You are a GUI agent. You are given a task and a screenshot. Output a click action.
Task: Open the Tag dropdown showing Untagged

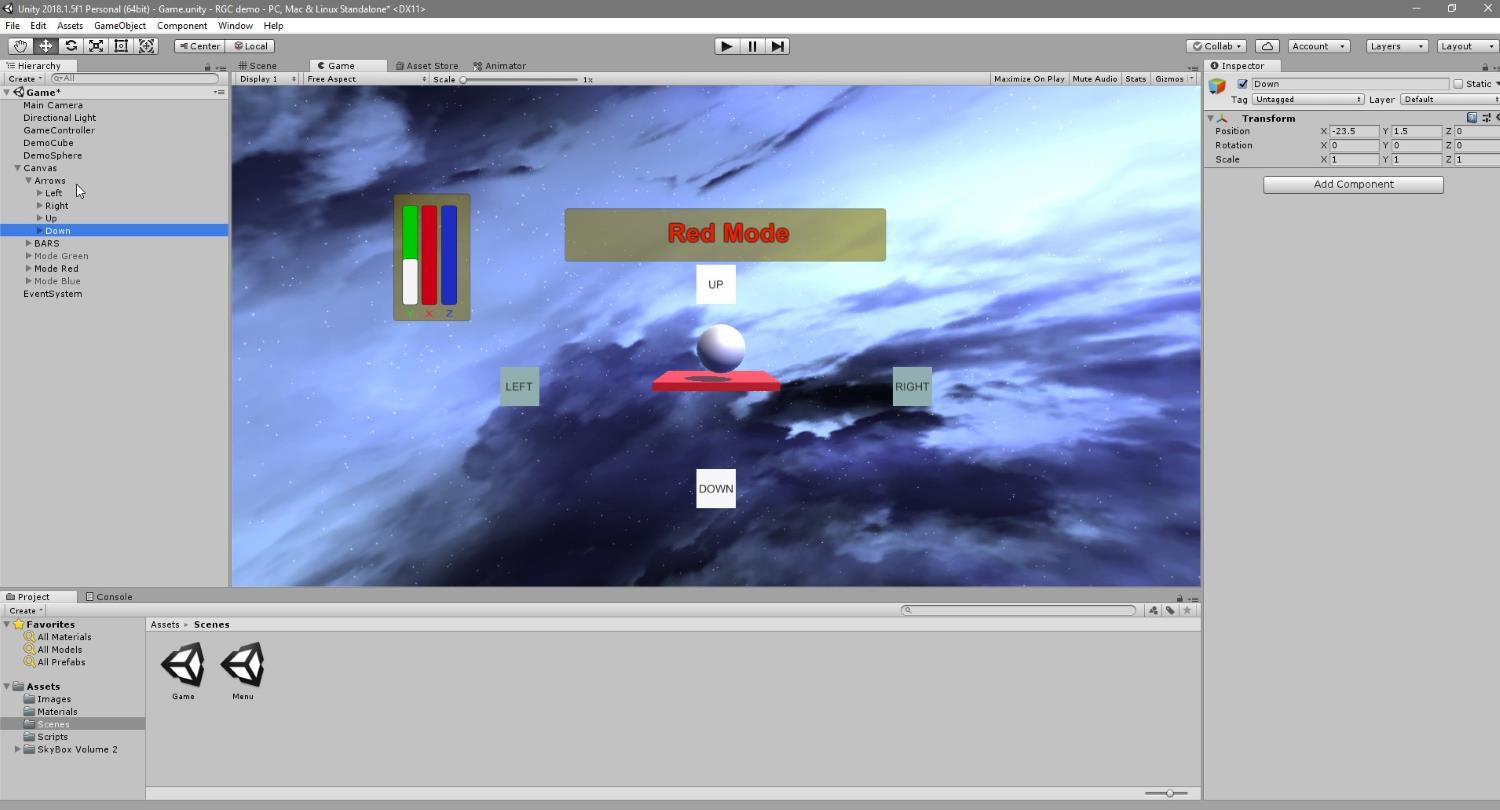tap(1308, 99)
